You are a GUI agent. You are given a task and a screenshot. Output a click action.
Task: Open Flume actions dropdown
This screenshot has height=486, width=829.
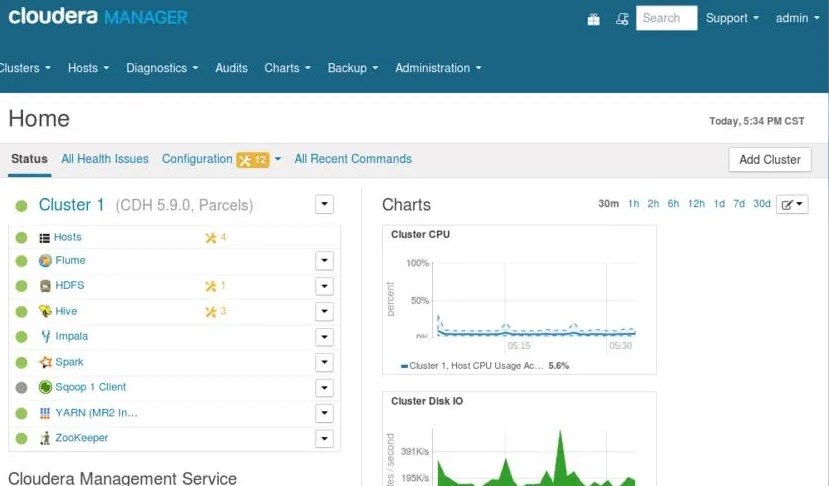click(x=324, y=260)
